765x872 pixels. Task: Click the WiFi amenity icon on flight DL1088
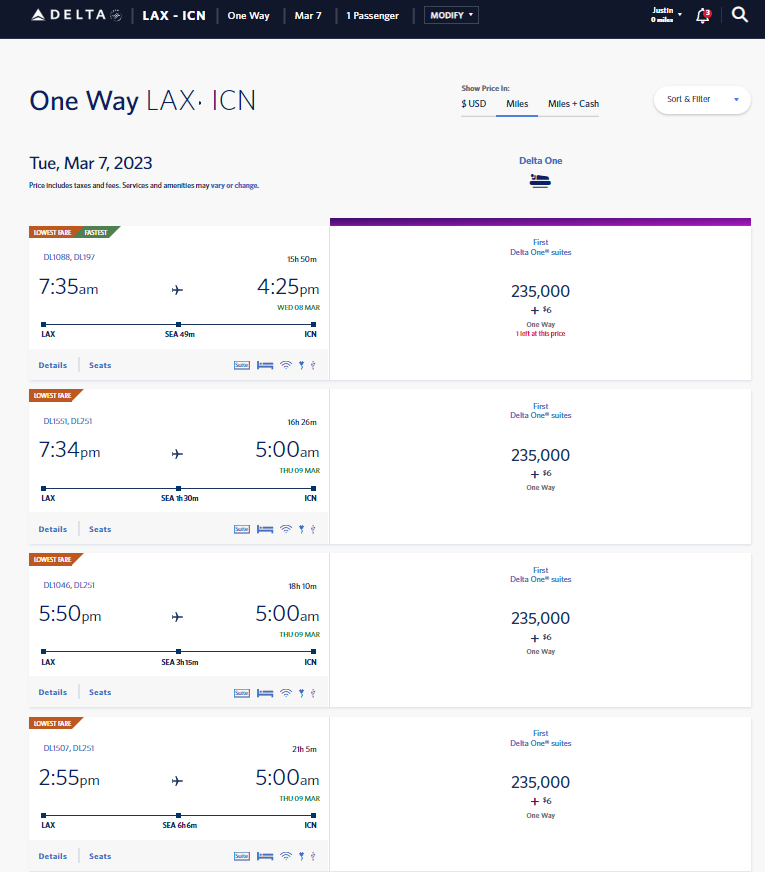tap(286, 365)
